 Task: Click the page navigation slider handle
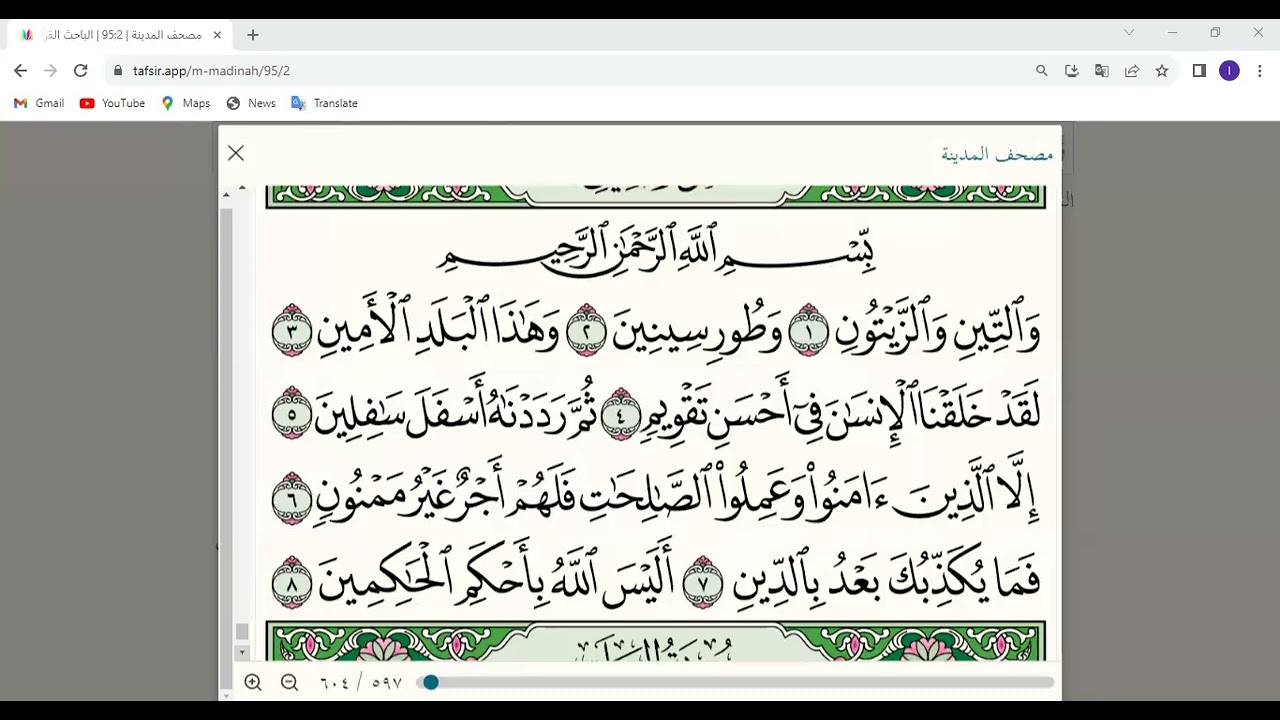coord(430,682)
